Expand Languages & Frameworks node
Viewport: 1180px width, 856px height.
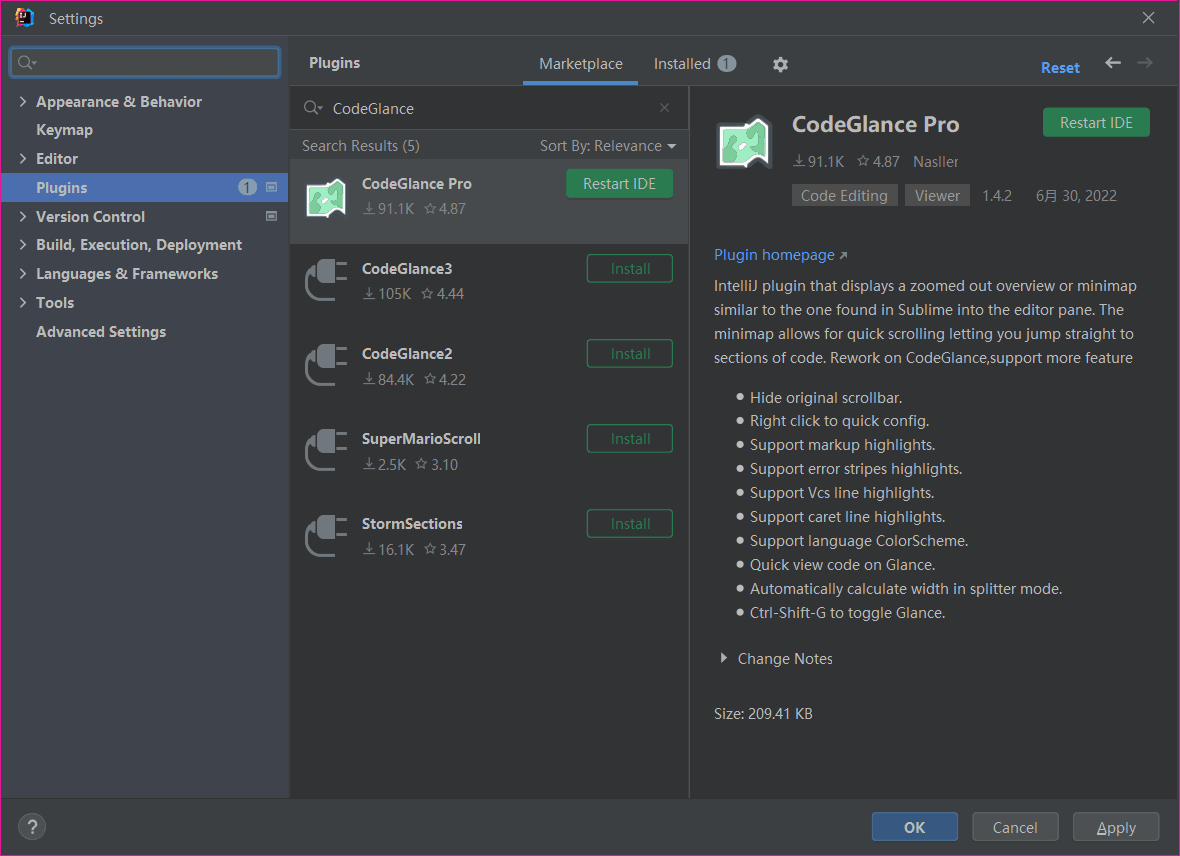(23, 274)
